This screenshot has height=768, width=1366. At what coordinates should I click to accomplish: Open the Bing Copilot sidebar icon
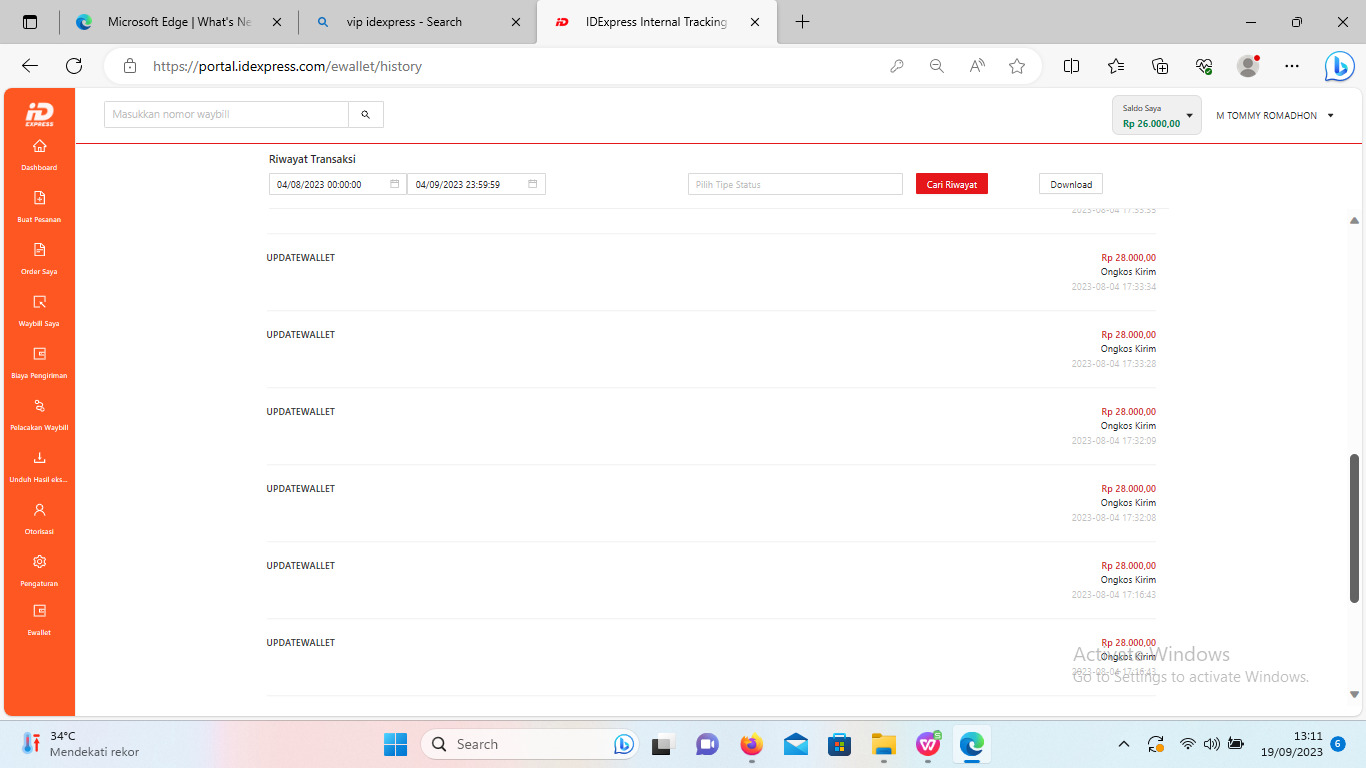tap(1339, 66)
